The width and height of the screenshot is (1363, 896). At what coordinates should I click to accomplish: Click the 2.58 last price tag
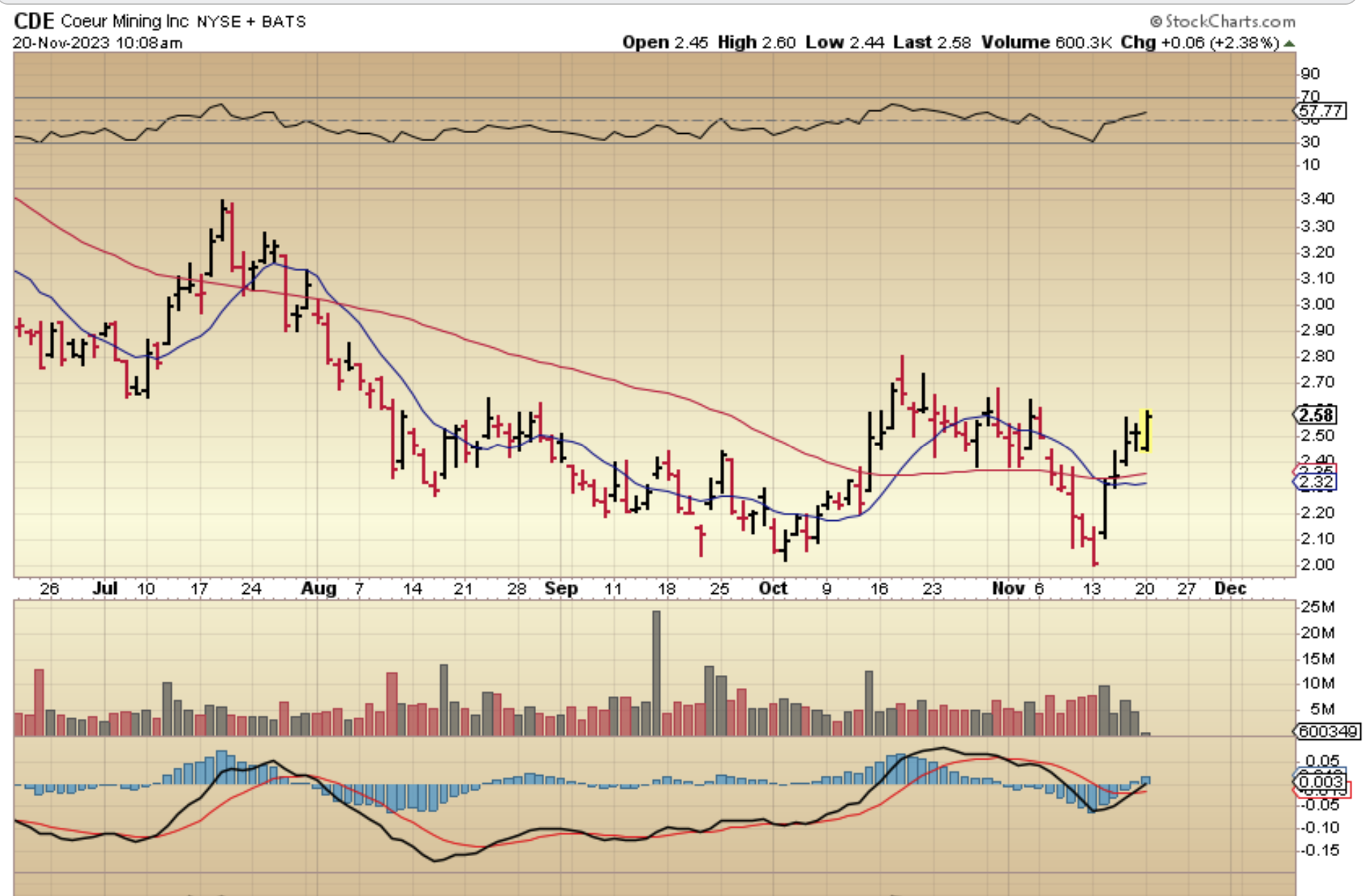pos(1316,414)
